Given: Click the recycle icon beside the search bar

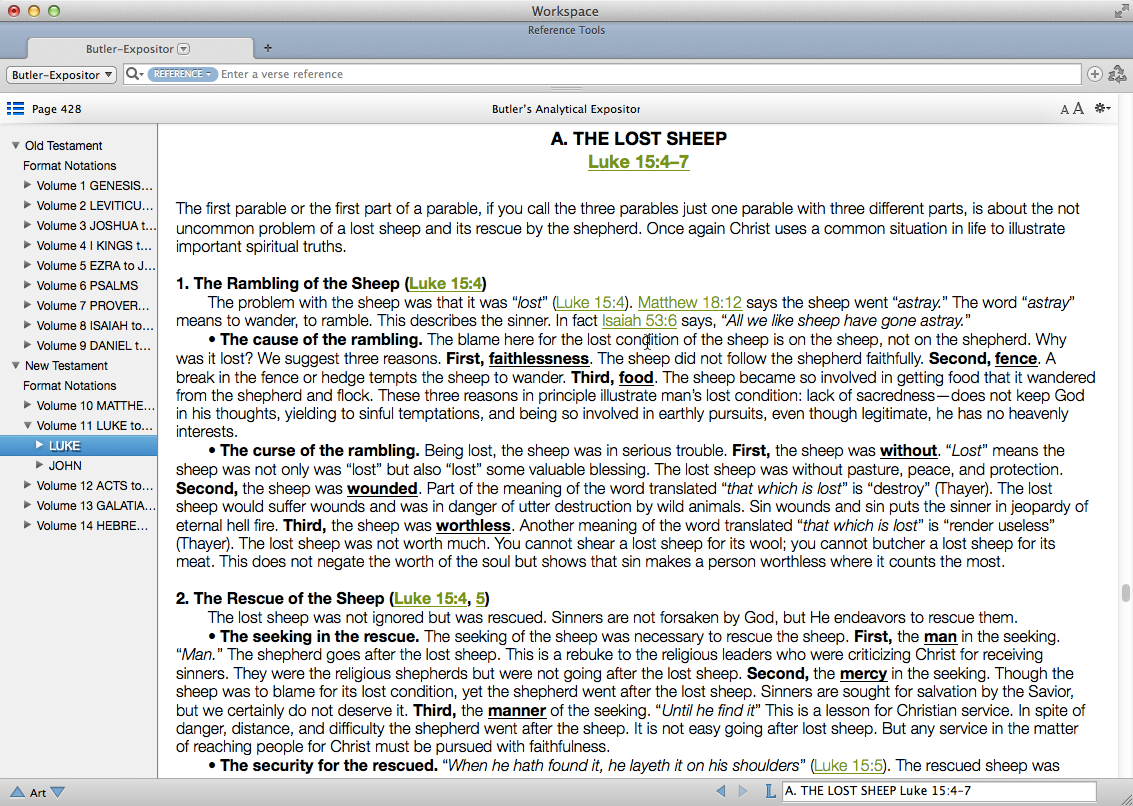Looking at the screenshot, I should [x=1117, y=74].
